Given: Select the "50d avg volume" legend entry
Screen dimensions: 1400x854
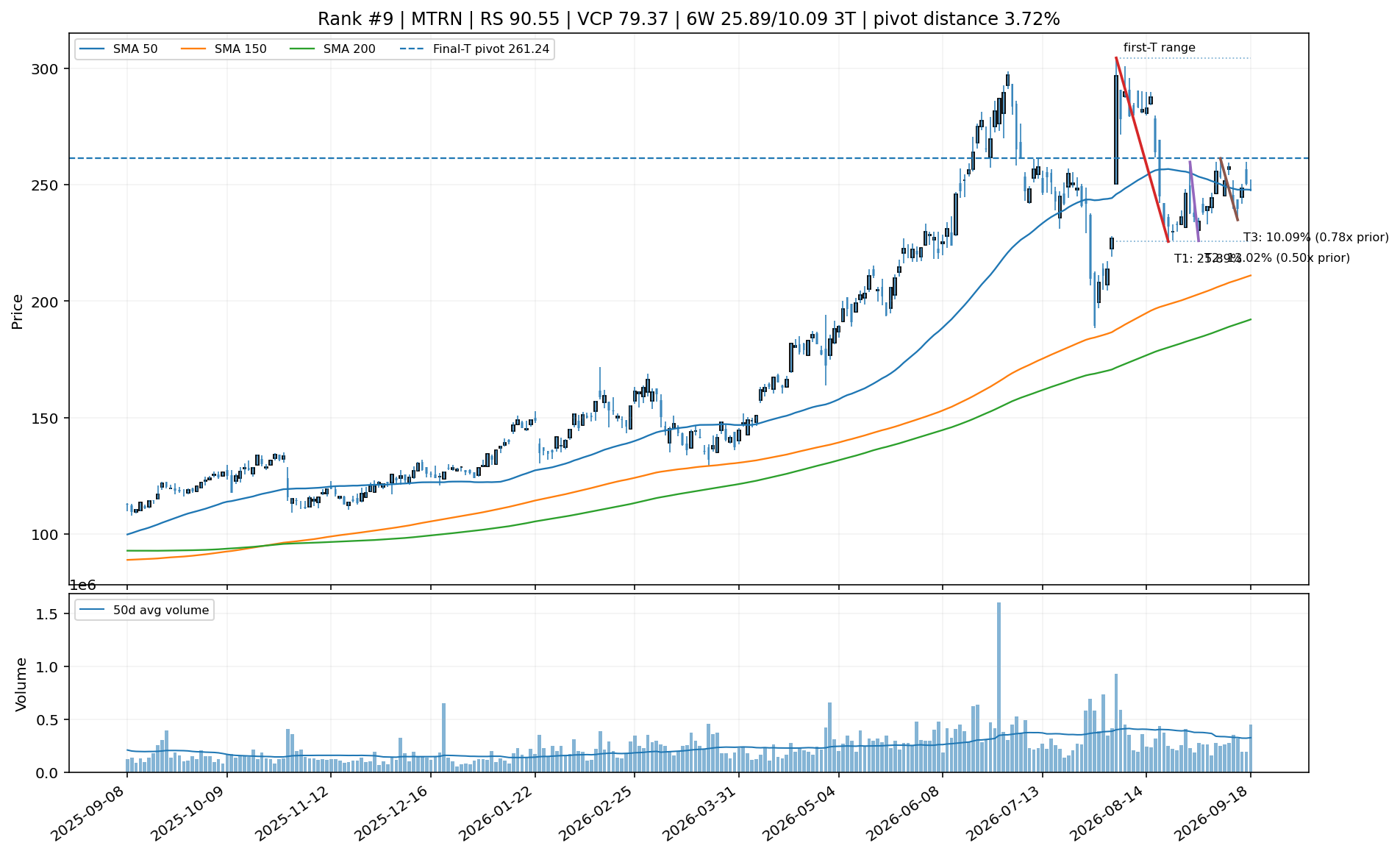Looking at the screenshot, I should click(145, 610).
